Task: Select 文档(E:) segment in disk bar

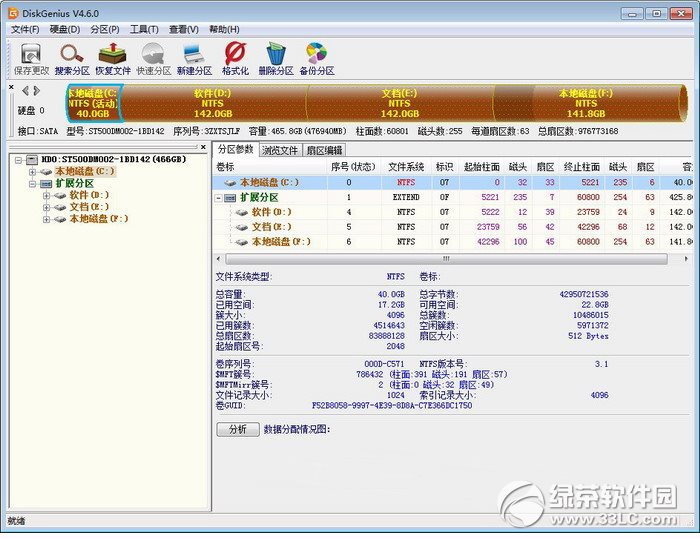Action: (400, 103)
